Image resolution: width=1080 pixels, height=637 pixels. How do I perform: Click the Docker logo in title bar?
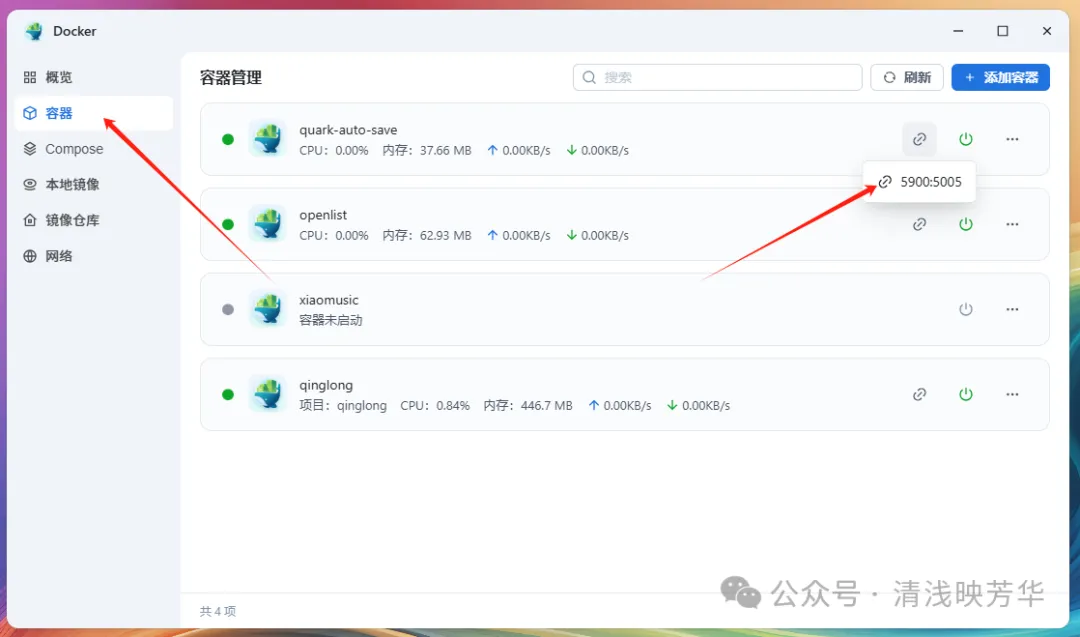[34, 31]
